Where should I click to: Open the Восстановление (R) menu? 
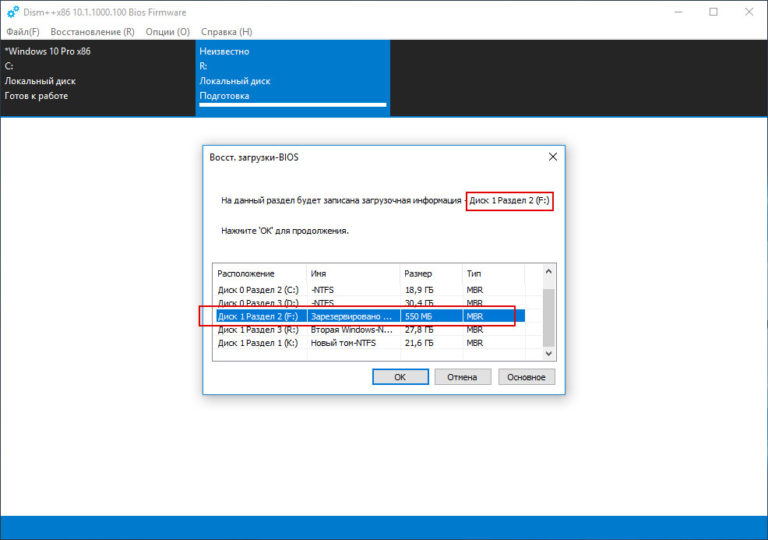pos(92,32)
